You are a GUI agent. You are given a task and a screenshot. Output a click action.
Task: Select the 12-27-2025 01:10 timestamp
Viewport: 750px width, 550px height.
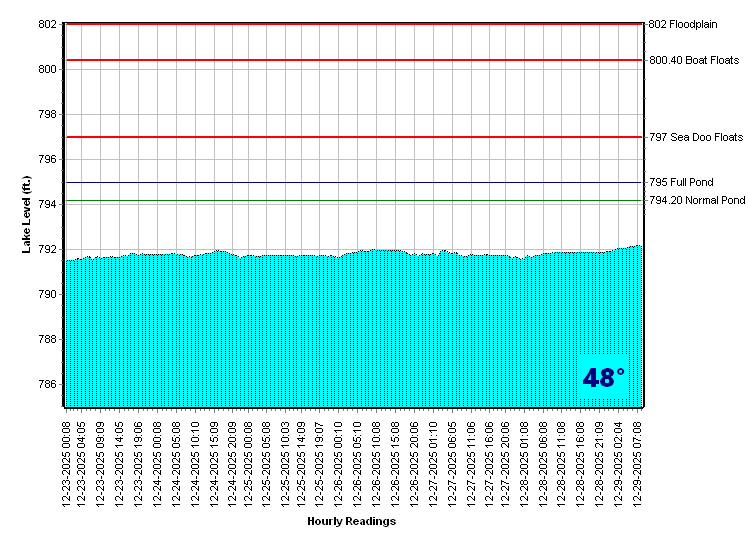pos(432,463)
